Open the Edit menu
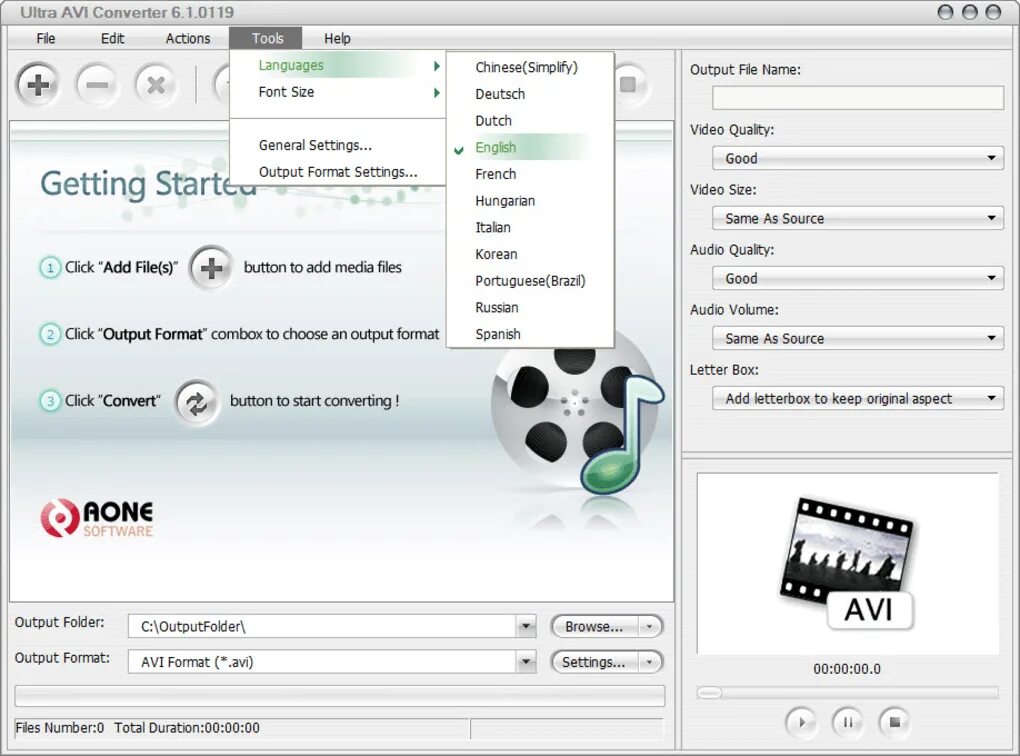Image resolution: width=1020 pixels, height=756 pixels. [112, 38]
